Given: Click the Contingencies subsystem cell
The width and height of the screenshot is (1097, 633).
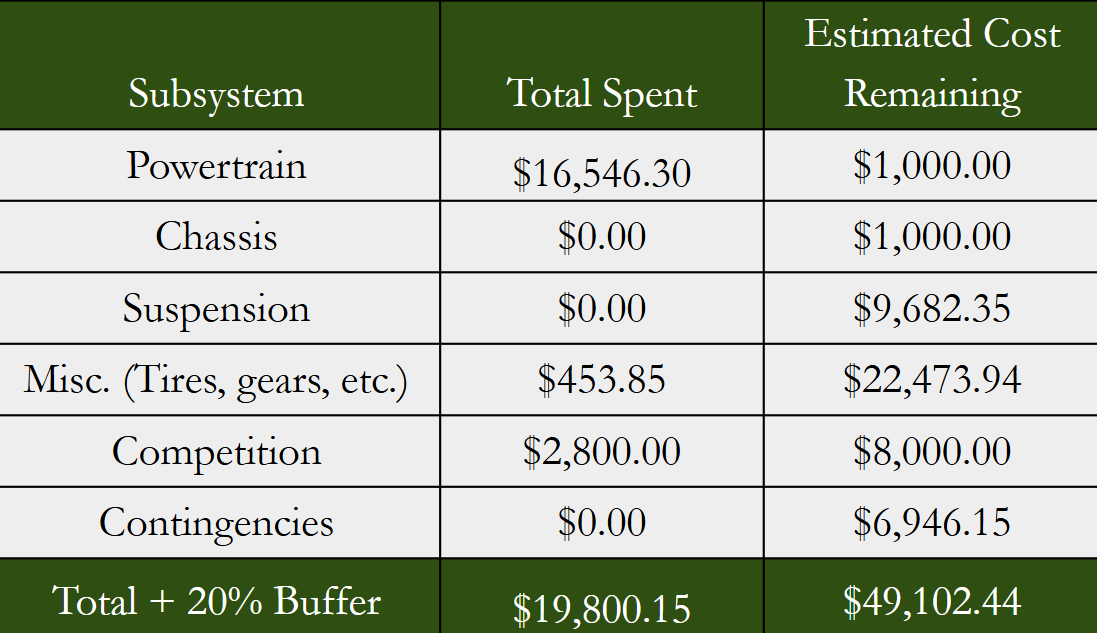Looking at the screenshot, I should tap(220, 522).
